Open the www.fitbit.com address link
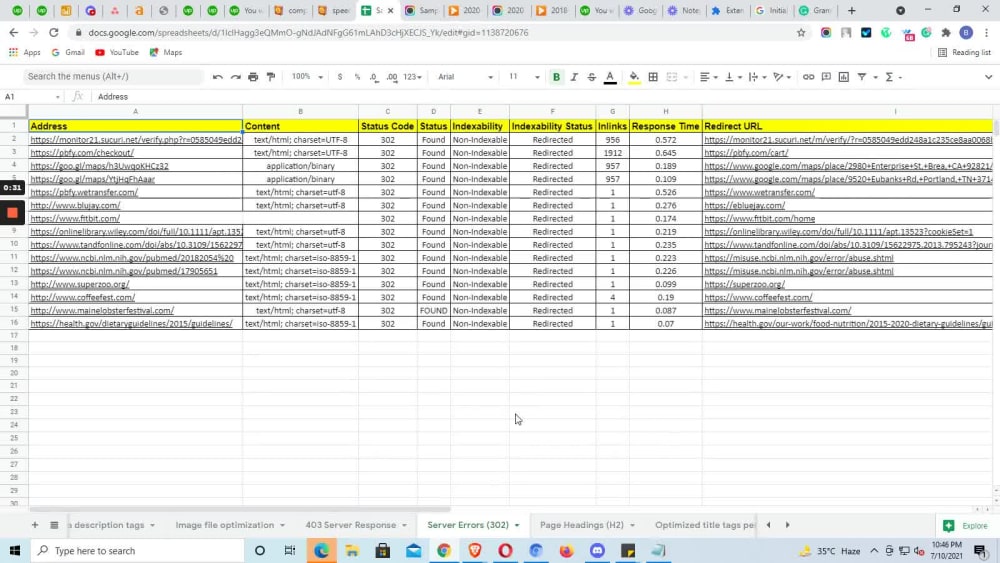The image size is (1000, 563). (75, 218)
